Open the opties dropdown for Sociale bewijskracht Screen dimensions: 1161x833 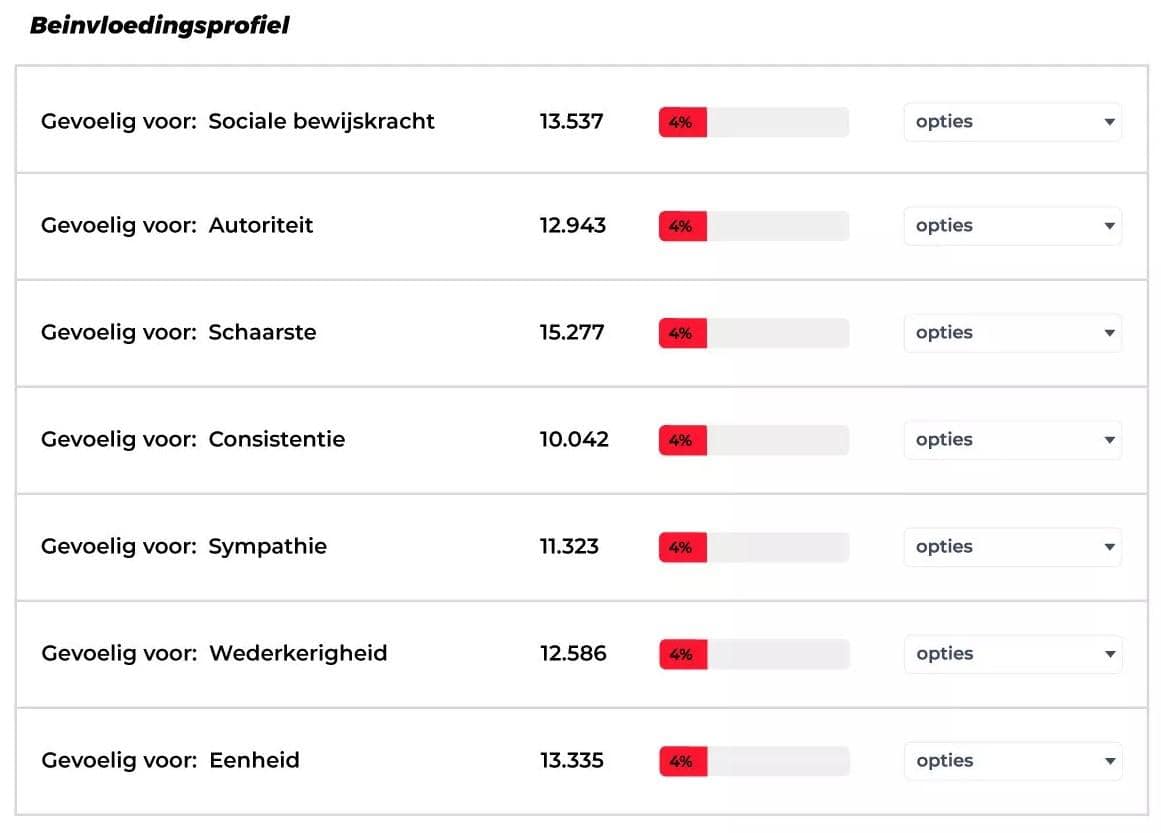[x=1012, y=122]
